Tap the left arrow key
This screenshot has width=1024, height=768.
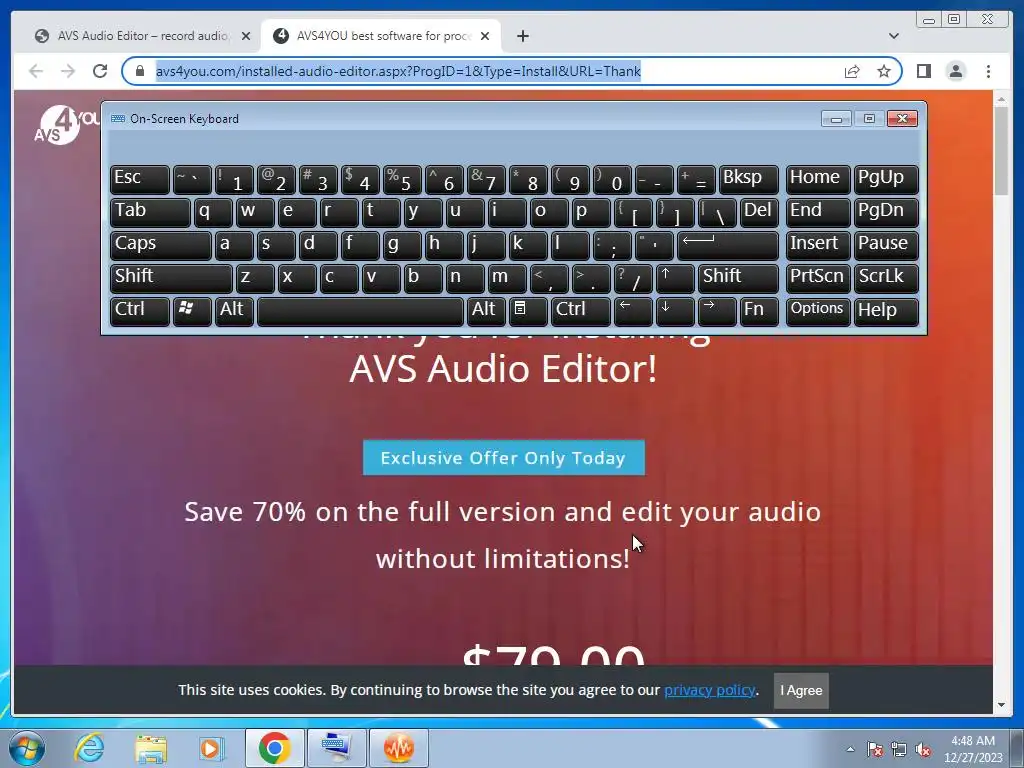pos(632,311)
